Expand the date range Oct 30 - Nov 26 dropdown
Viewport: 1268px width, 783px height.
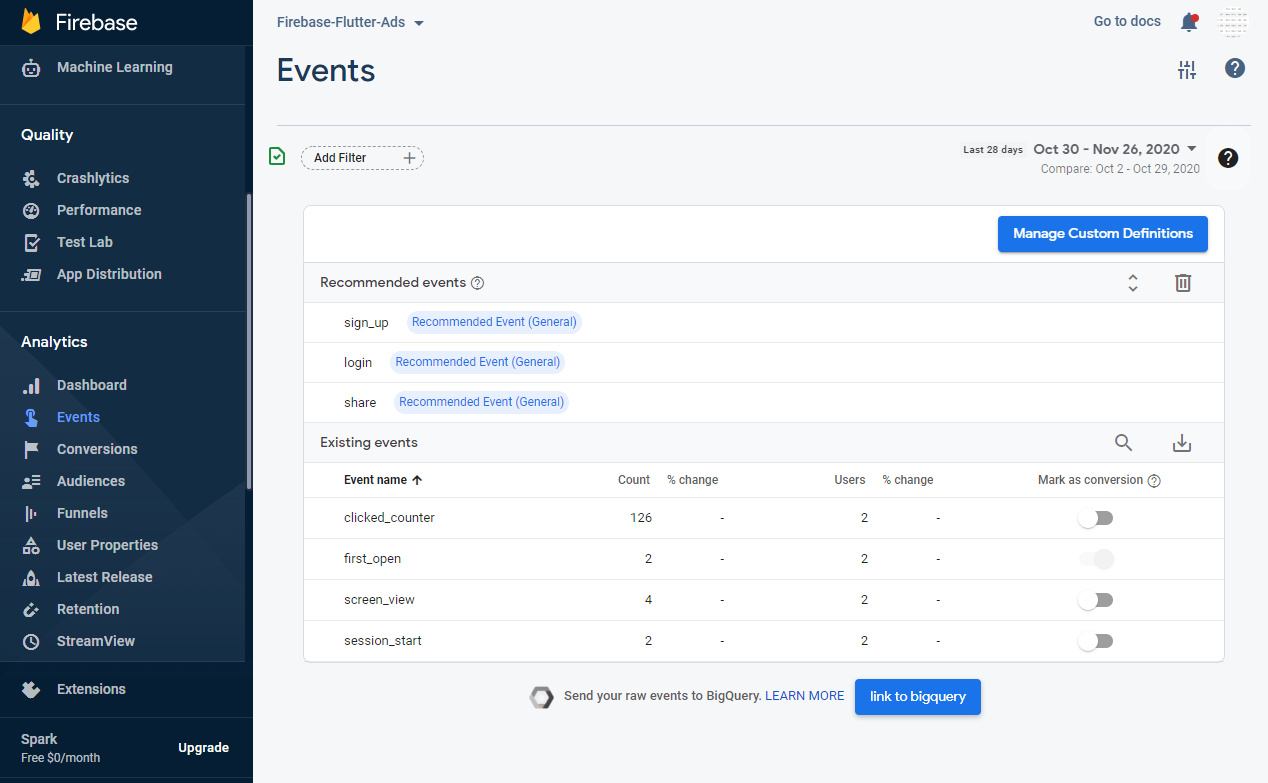click(x=1114, y=149)
